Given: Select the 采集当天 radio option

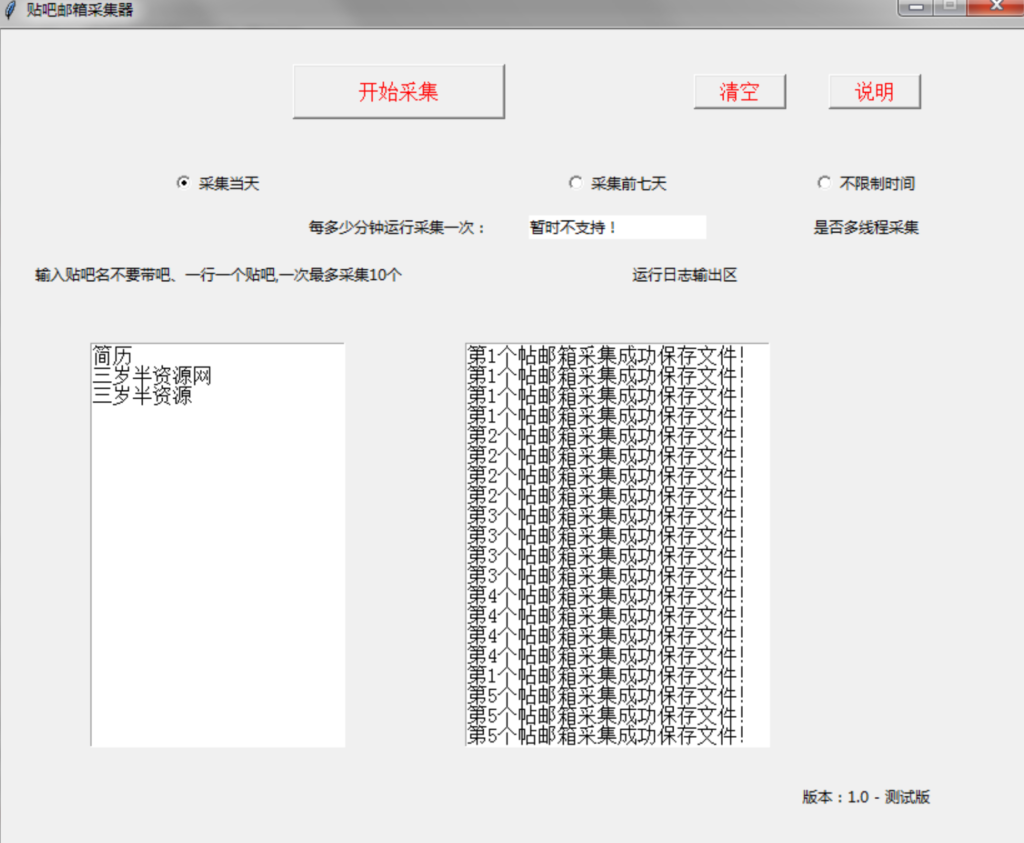Looking at the screenshot, I should pyautogui.click(x=183, y=183).
